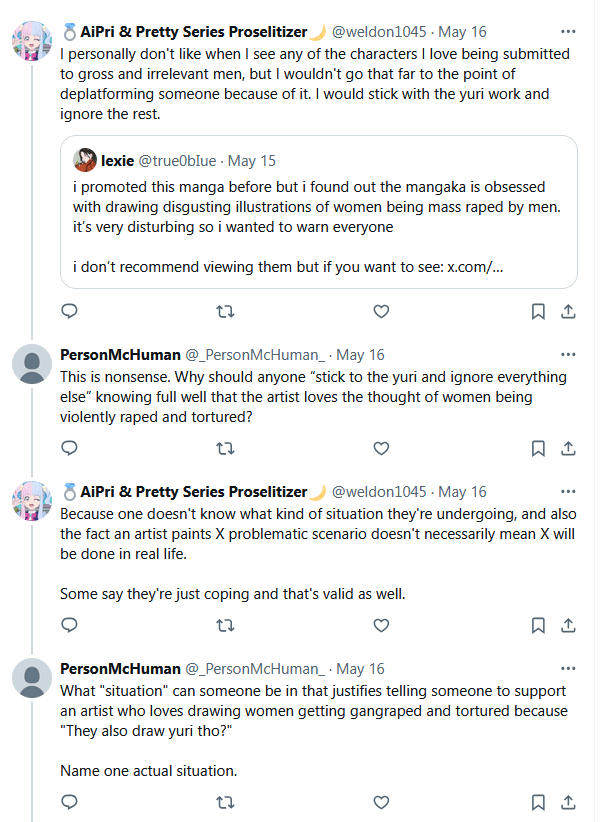Screen dimensions: 612x822
Task: Share weldon1045's first tweet
Action: click(x=568, y=311)
